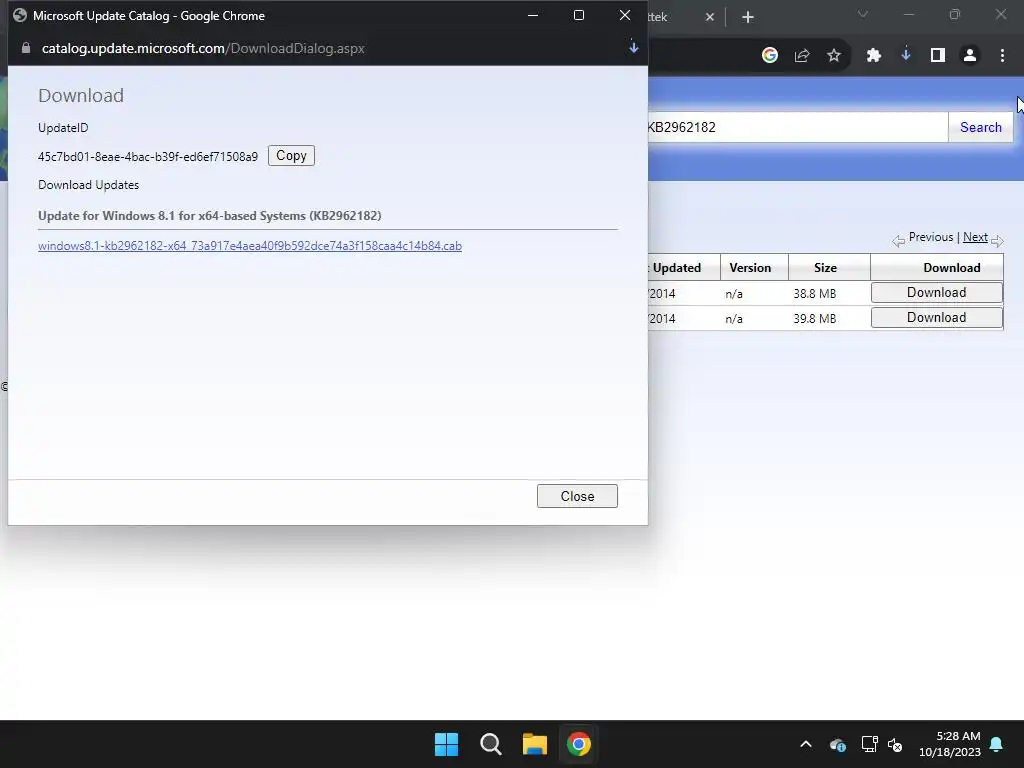Open File Explorer from taskbar
Viewport: 1024px width, 768px height.
click(534, 744)
